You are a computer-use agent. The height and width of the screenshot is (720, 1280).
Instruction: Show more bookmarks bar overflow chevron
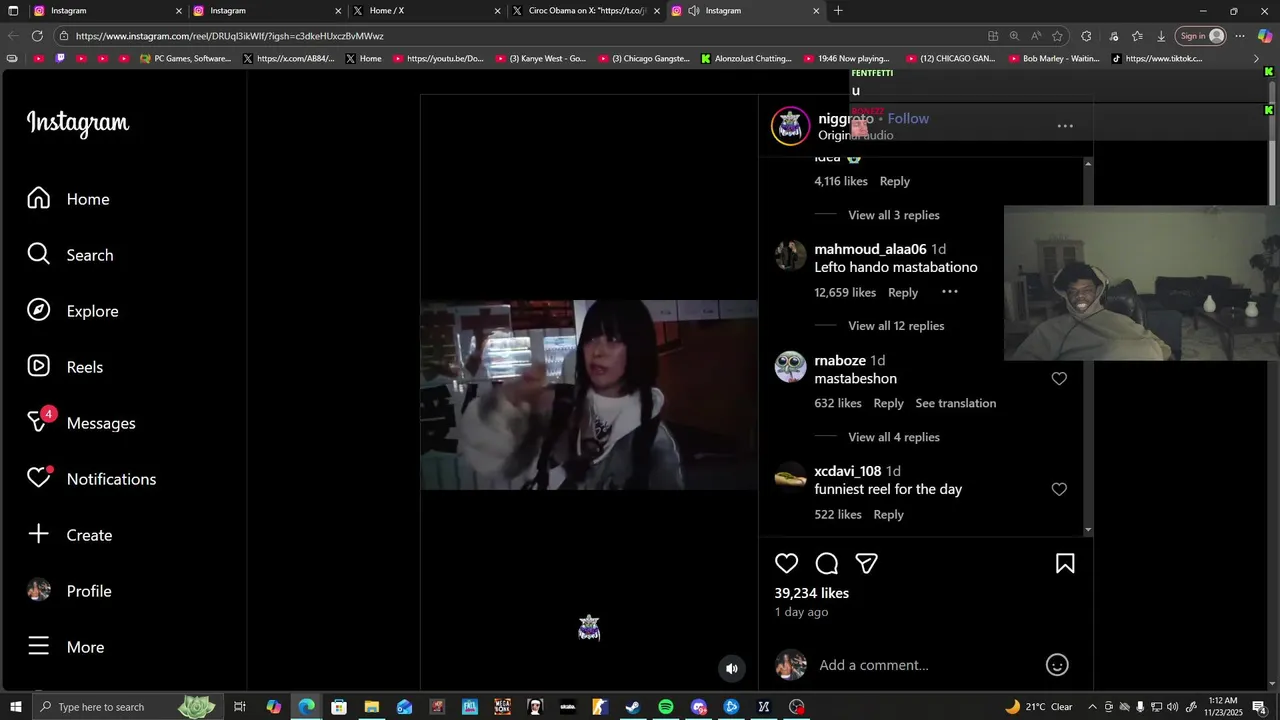click(x=1257, y=59)
